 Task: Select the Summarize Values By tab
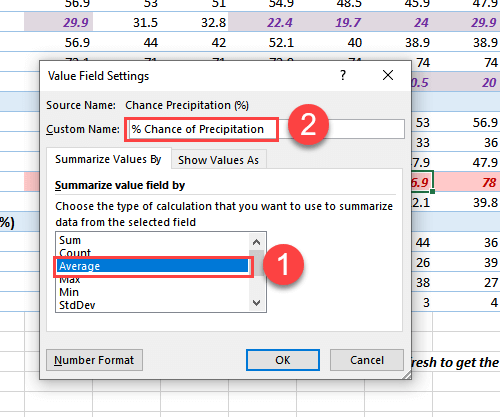108,159
